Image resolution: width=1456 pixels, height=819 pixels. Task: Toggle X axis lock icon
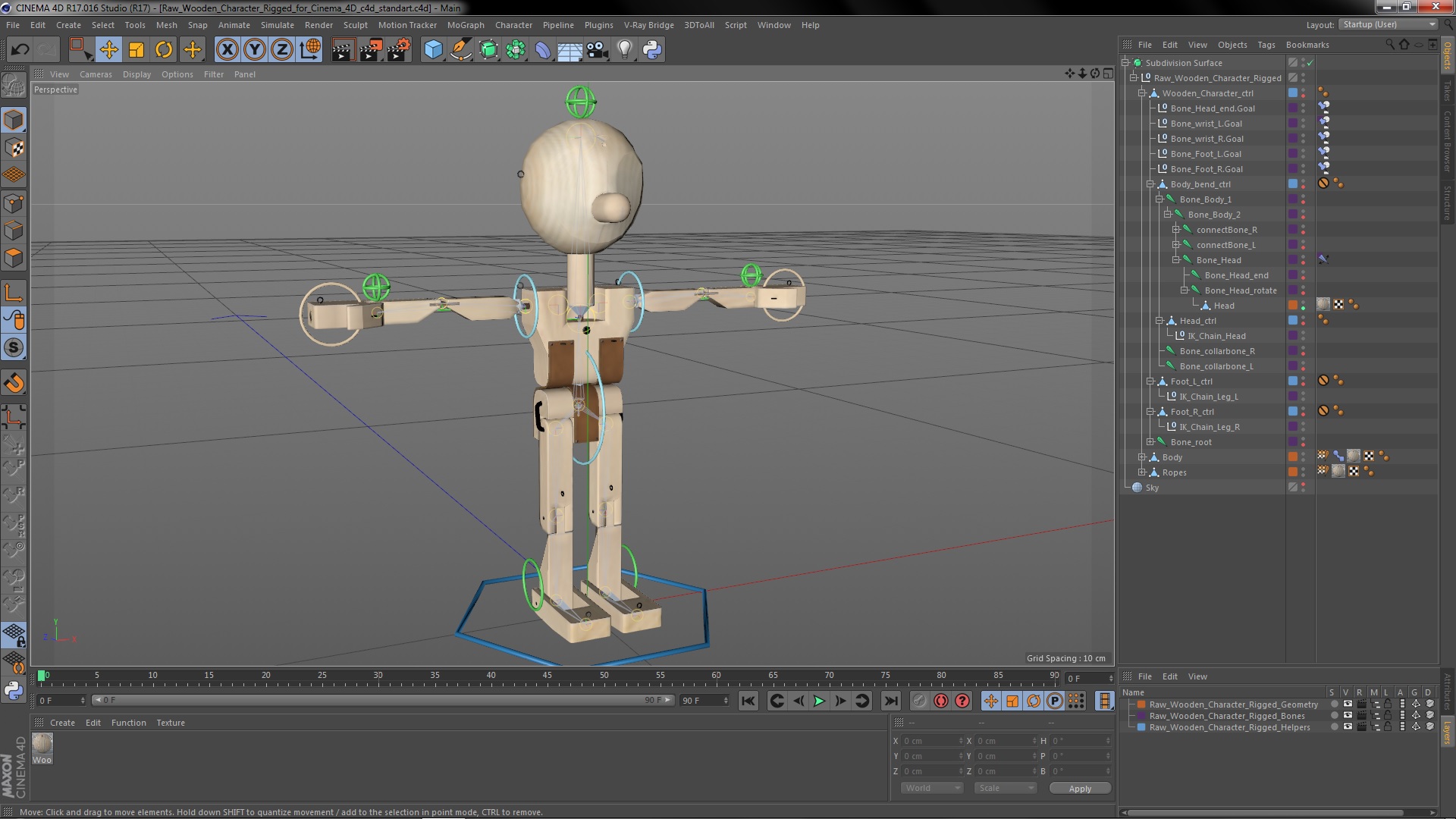(x=227, y=50)
